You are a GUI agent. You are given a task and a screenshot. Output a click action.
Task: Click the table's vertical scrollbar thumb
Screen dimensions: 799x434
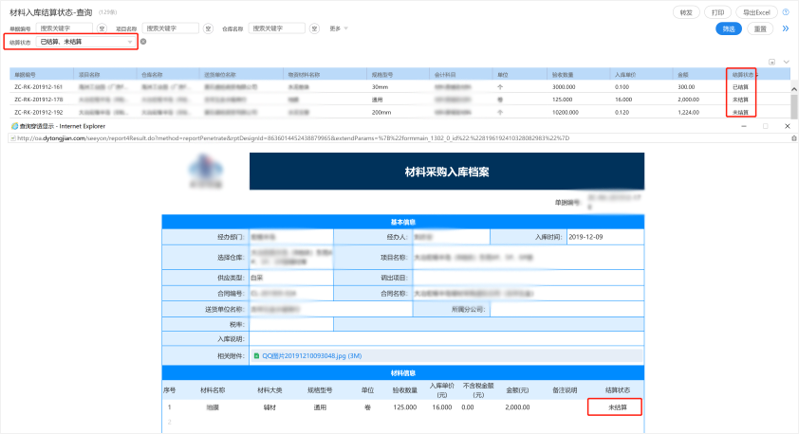tap(793, 106)
